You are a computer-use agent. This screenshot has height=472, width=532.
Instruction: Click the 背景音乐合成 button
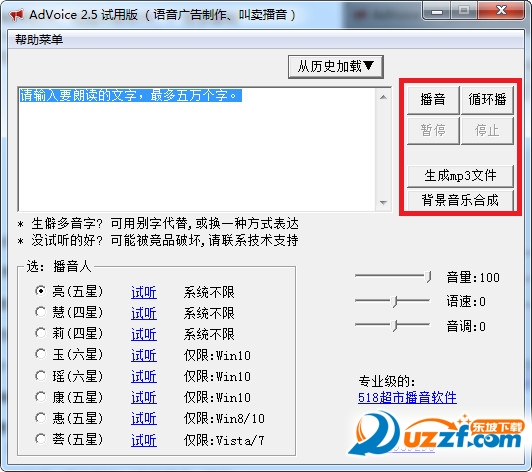pos(460,200)
